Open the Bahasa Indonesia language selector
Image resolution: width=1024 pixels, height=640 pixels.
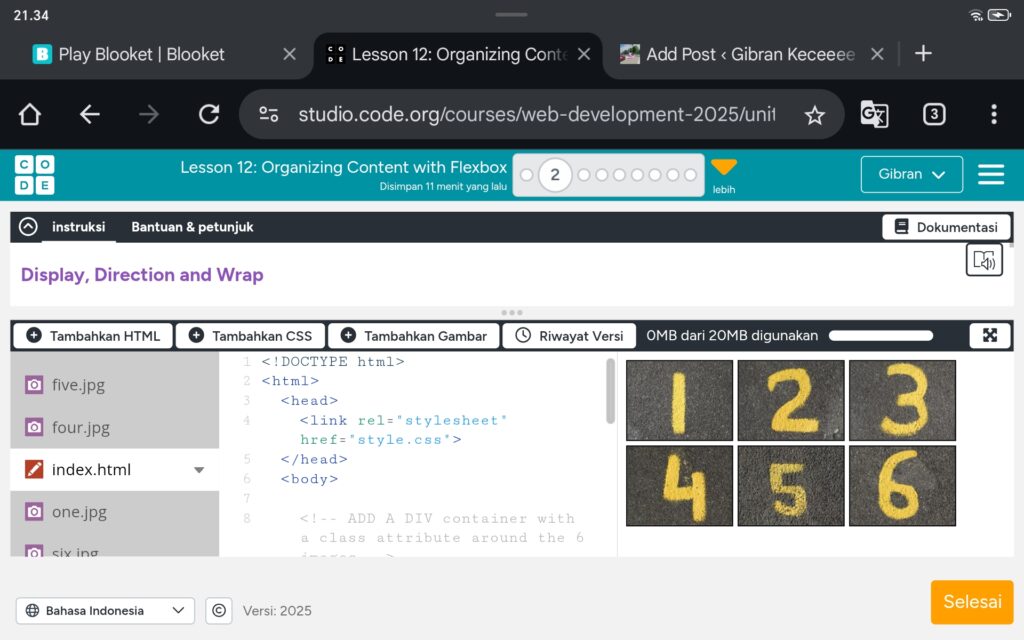point(105,611)
